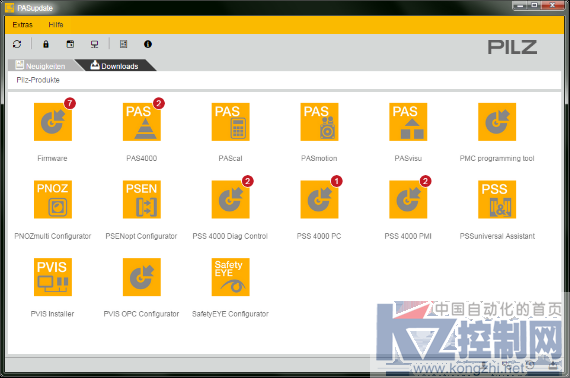Open the PASvisu product tile
Image resolution: width=570 pixels, height=378 pixels.
pos(408,122)
